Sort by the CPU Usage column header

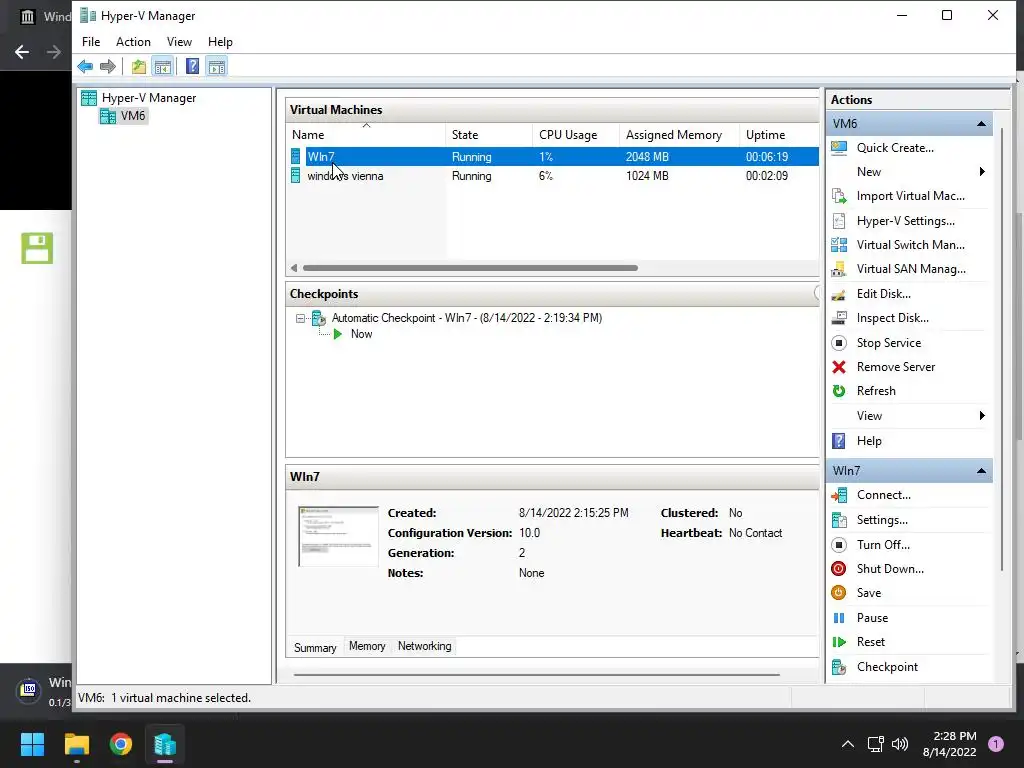click(576, 135)
